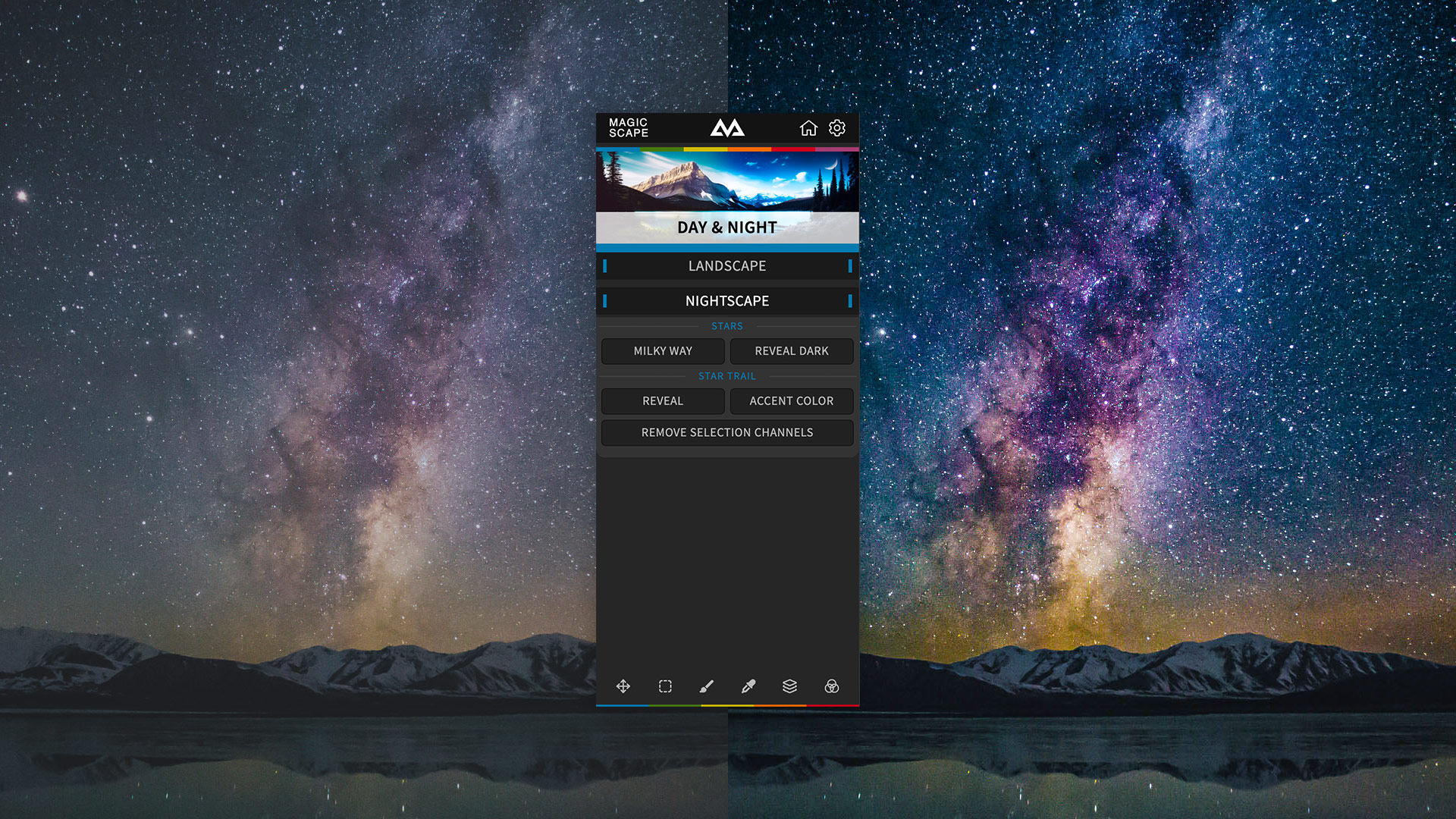This screenshot has height=819, width=1456.
Task: Collapse the Nightscape section
Action: point(727,301)
